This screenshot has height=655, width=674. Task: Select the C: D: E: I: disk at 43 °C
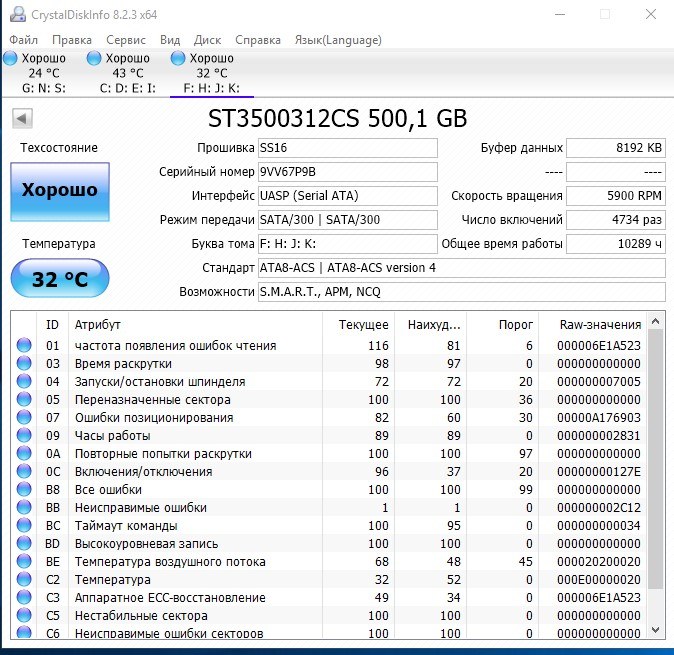pos(127,73)
